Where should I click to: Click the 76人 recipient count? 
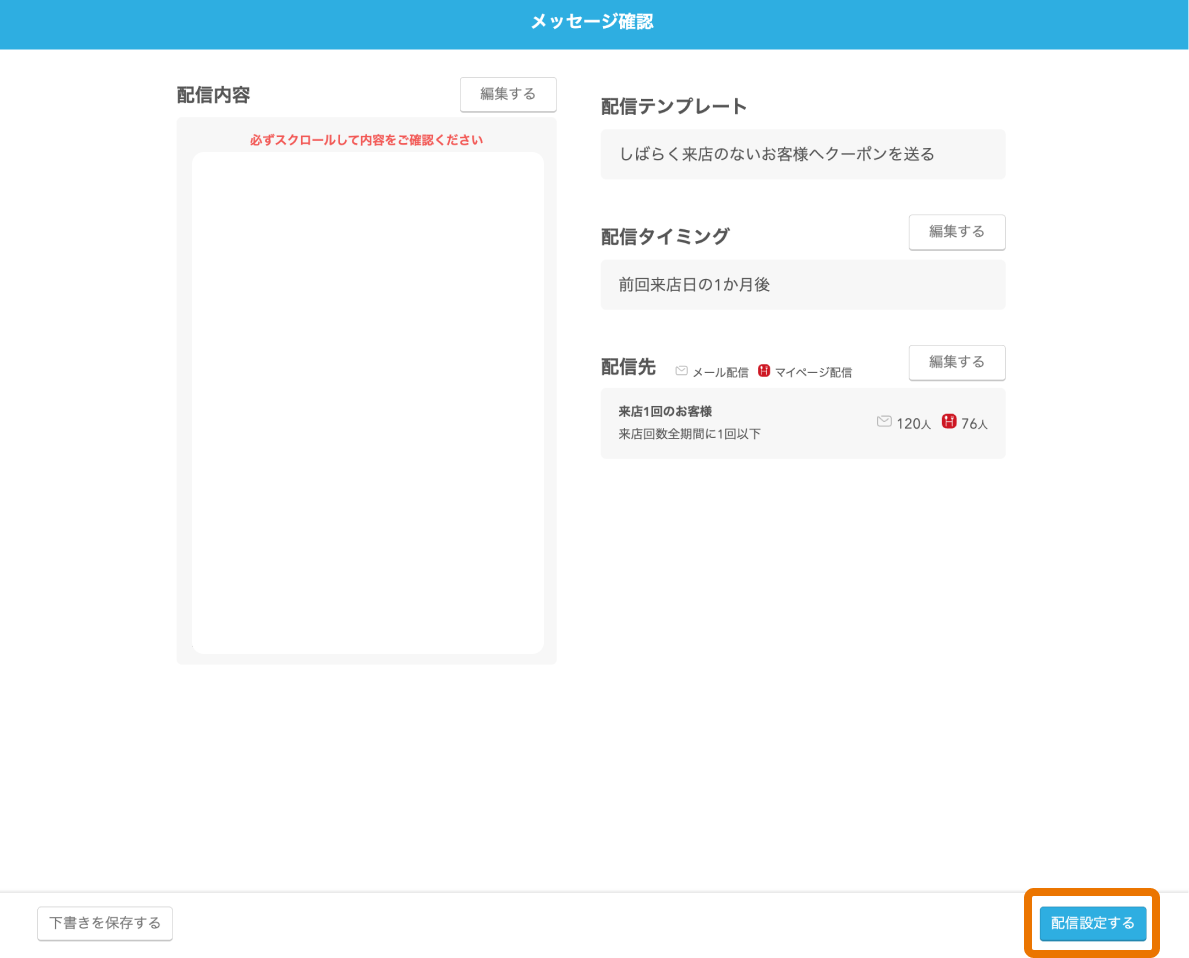click(974, 423)
